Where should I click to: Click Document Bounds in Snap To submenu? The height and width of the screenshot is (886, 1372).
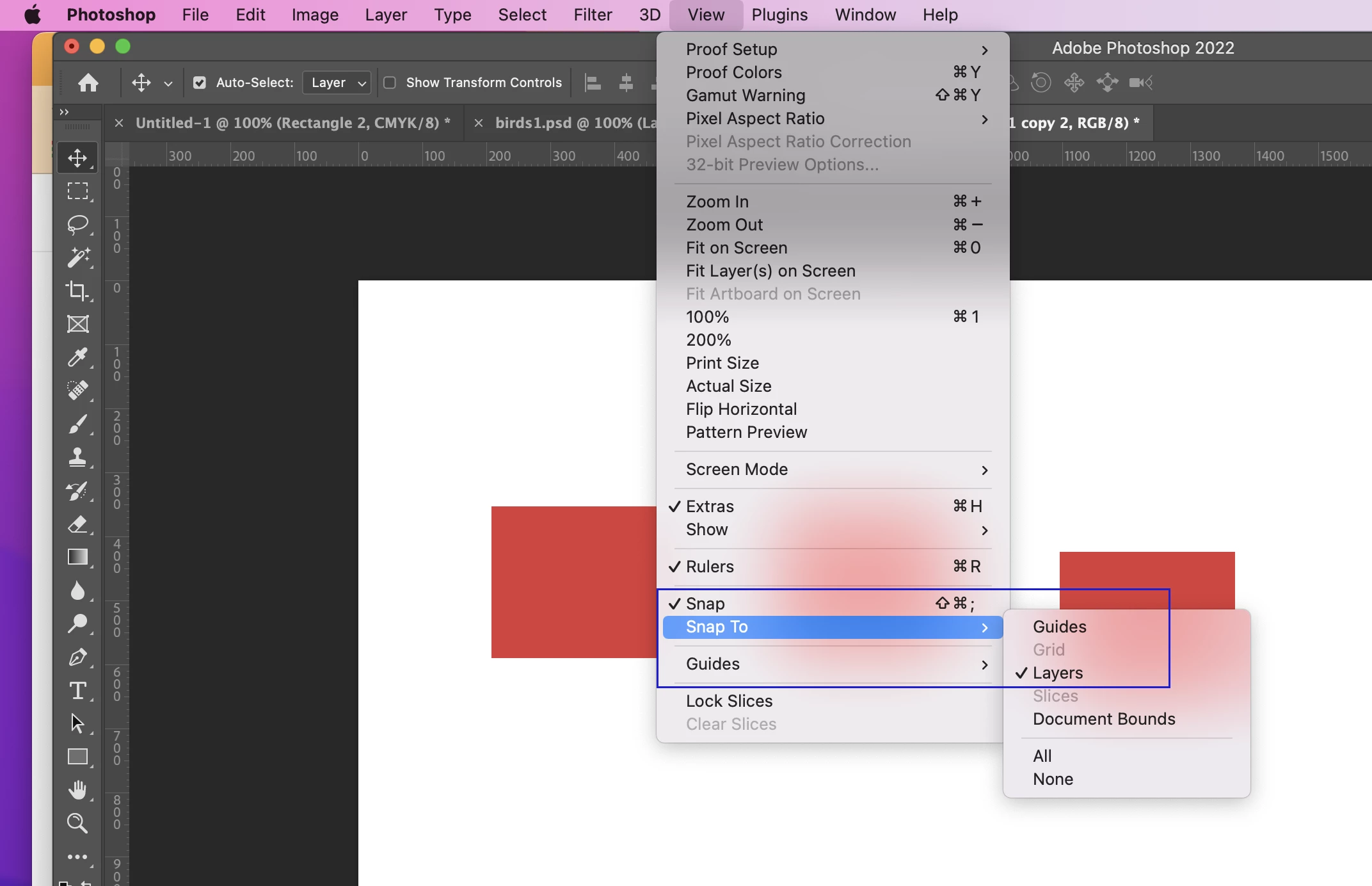1104,719
